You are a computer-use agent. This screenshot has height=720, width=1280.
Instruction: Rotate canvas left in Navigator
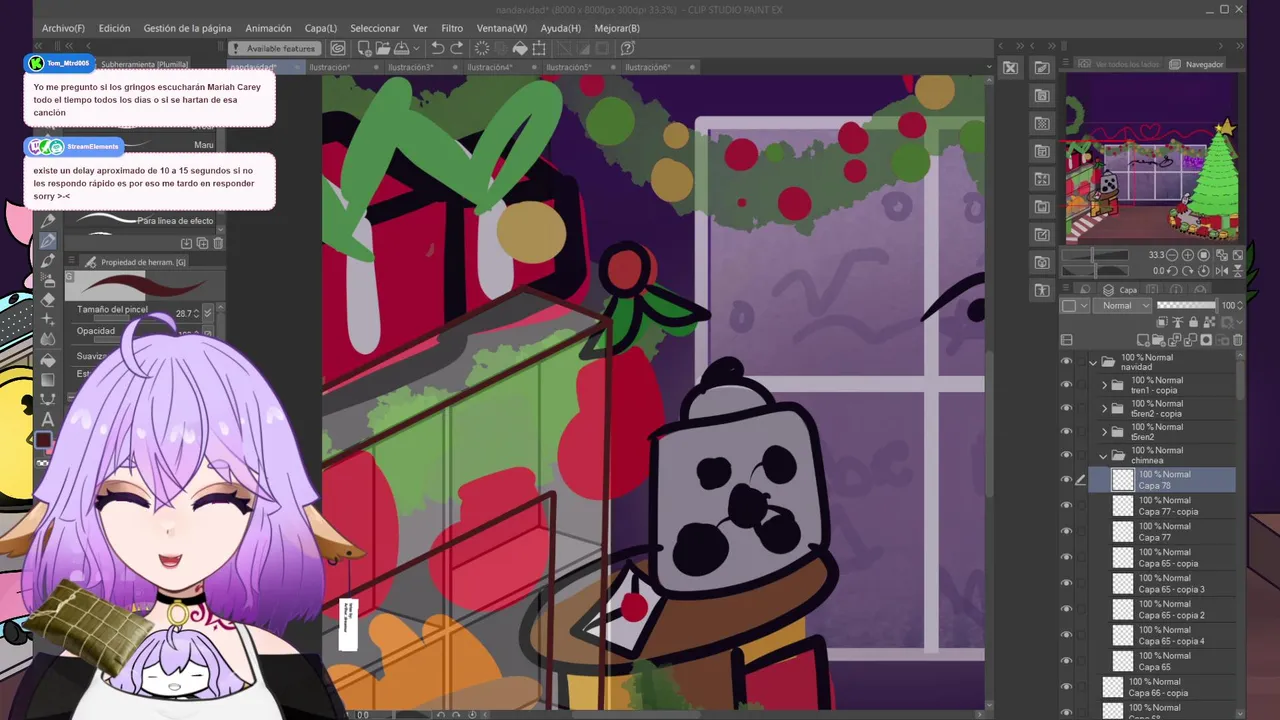click(x=1172, y=271)
